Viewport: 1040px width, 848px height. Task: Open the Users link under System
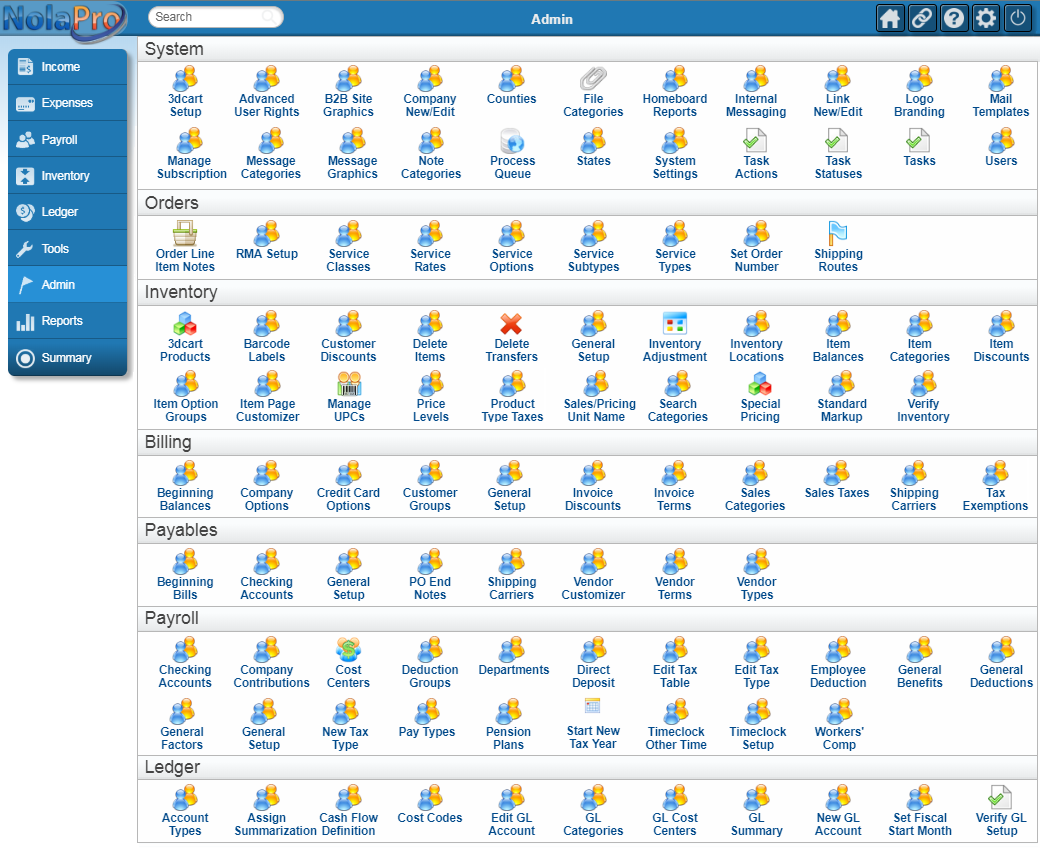(1001, 161)
